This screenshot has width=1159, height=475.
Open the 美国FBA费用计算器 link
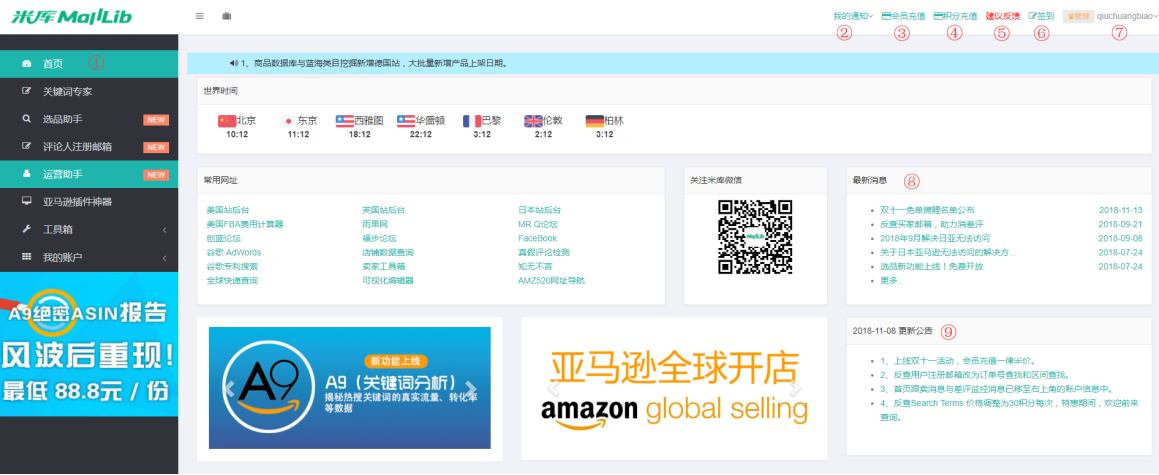[245, 224]
